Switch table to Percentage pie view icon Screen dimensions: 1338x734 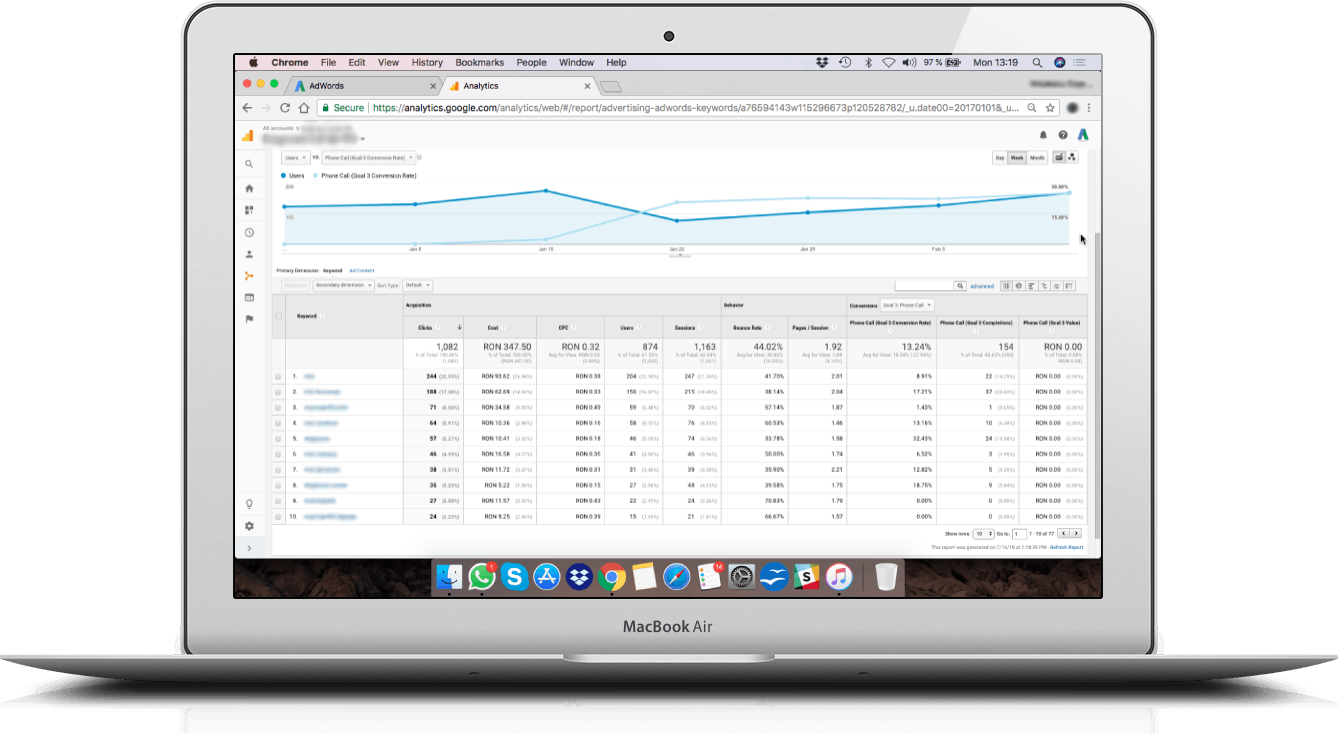pos(1019,286)
